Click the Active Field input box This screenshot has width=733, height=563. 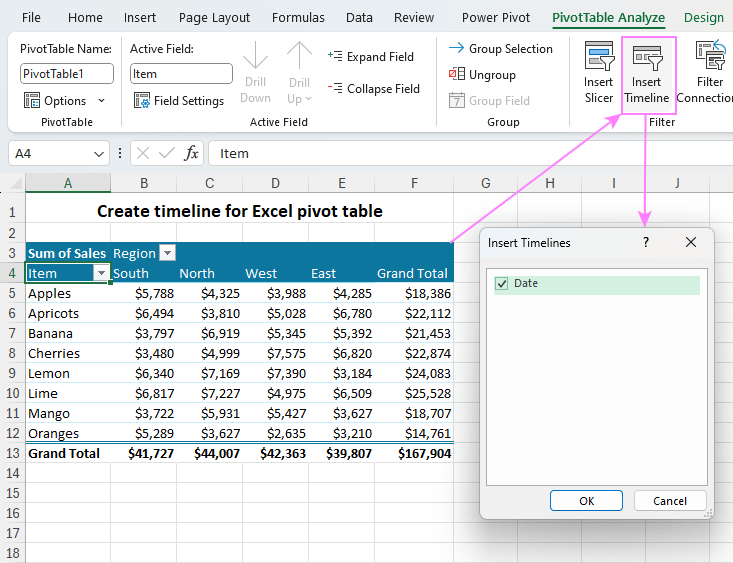coord(181,73)
